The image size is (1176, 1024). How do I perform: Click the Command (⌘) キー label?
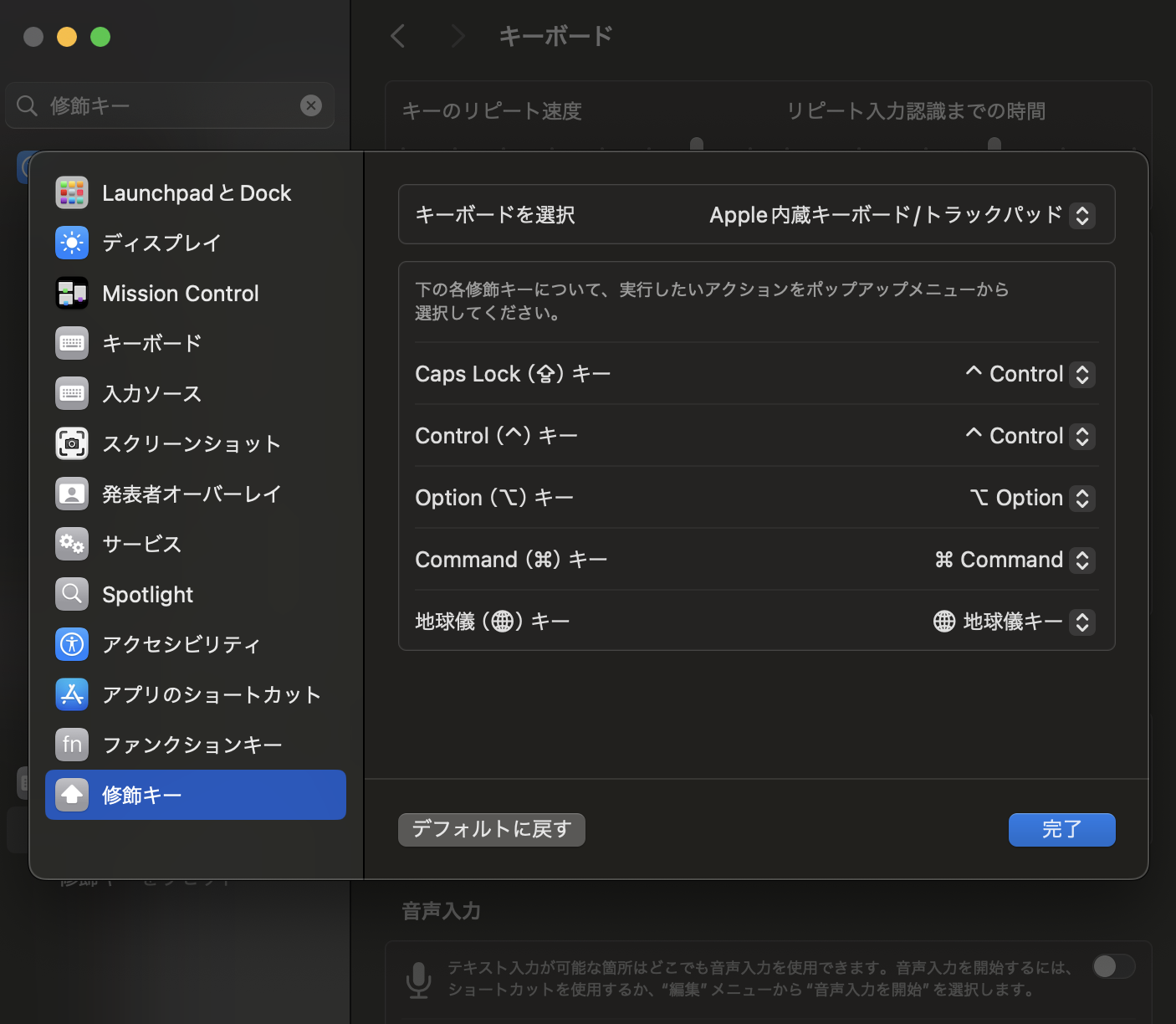coord(511,560)
